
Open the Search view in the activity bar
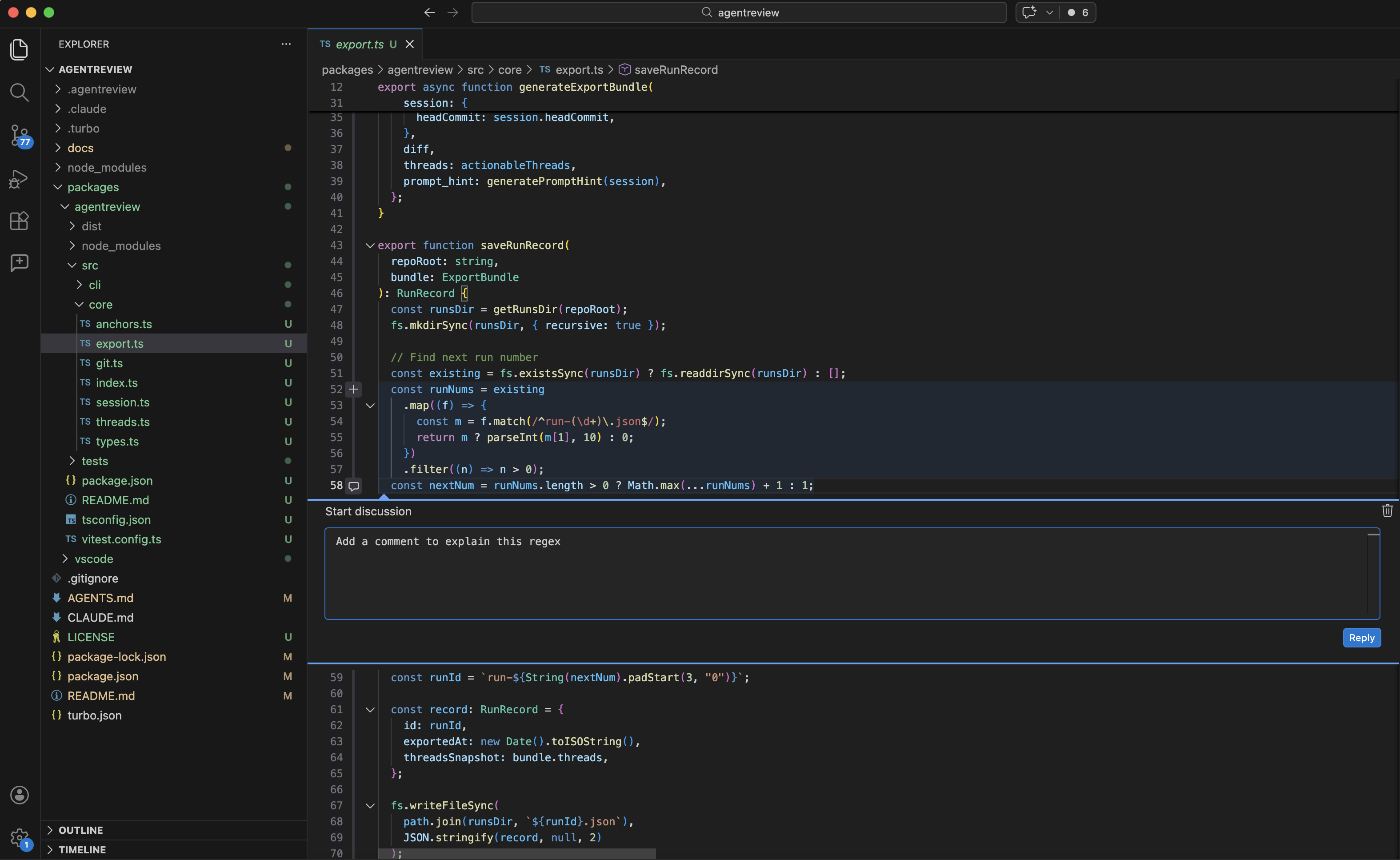click(19, 92)
